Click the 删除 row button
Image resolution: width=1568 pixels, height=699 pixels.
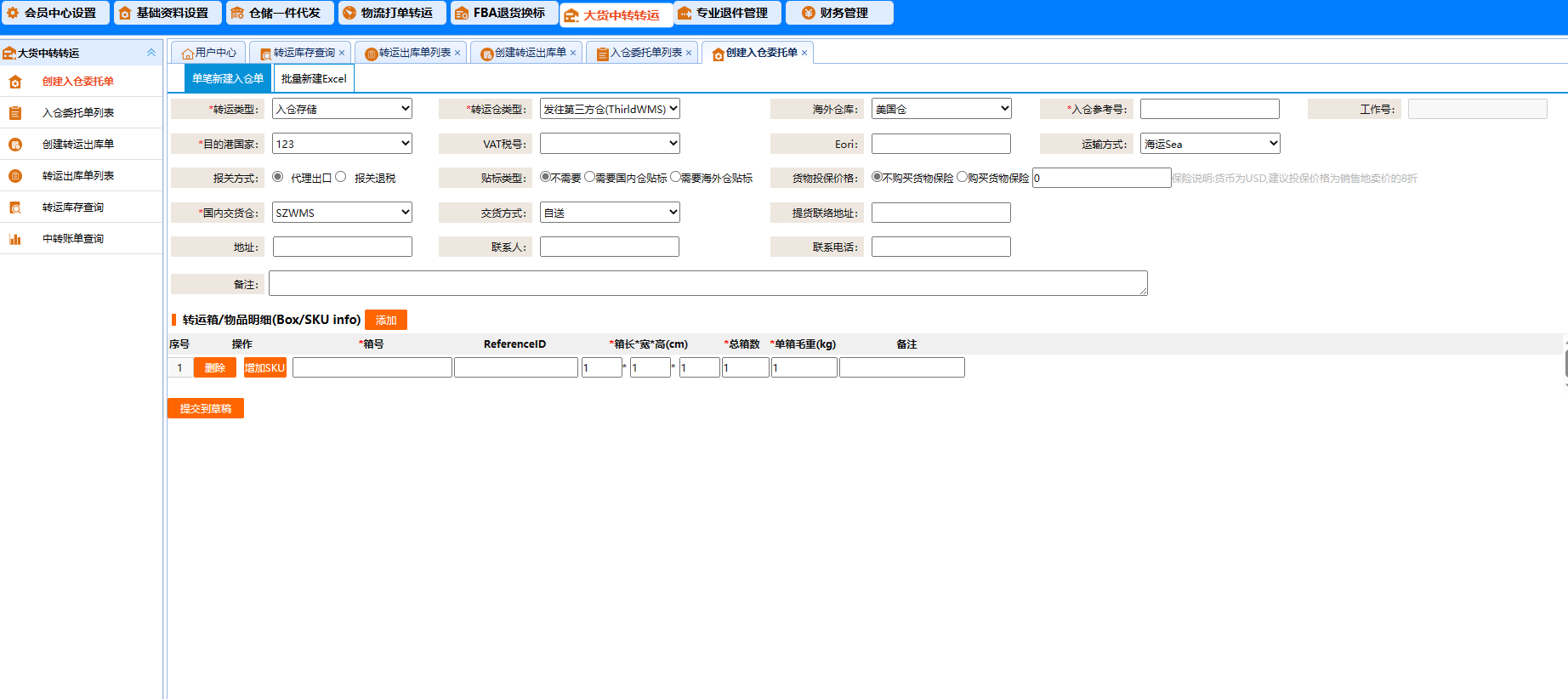pyautogui.click(x=215, y=367)
